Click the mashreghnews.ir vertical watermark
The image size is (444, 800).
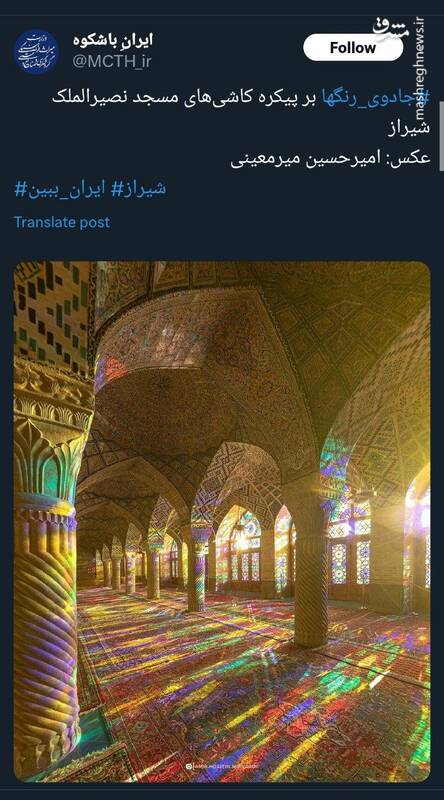[420, 66]
